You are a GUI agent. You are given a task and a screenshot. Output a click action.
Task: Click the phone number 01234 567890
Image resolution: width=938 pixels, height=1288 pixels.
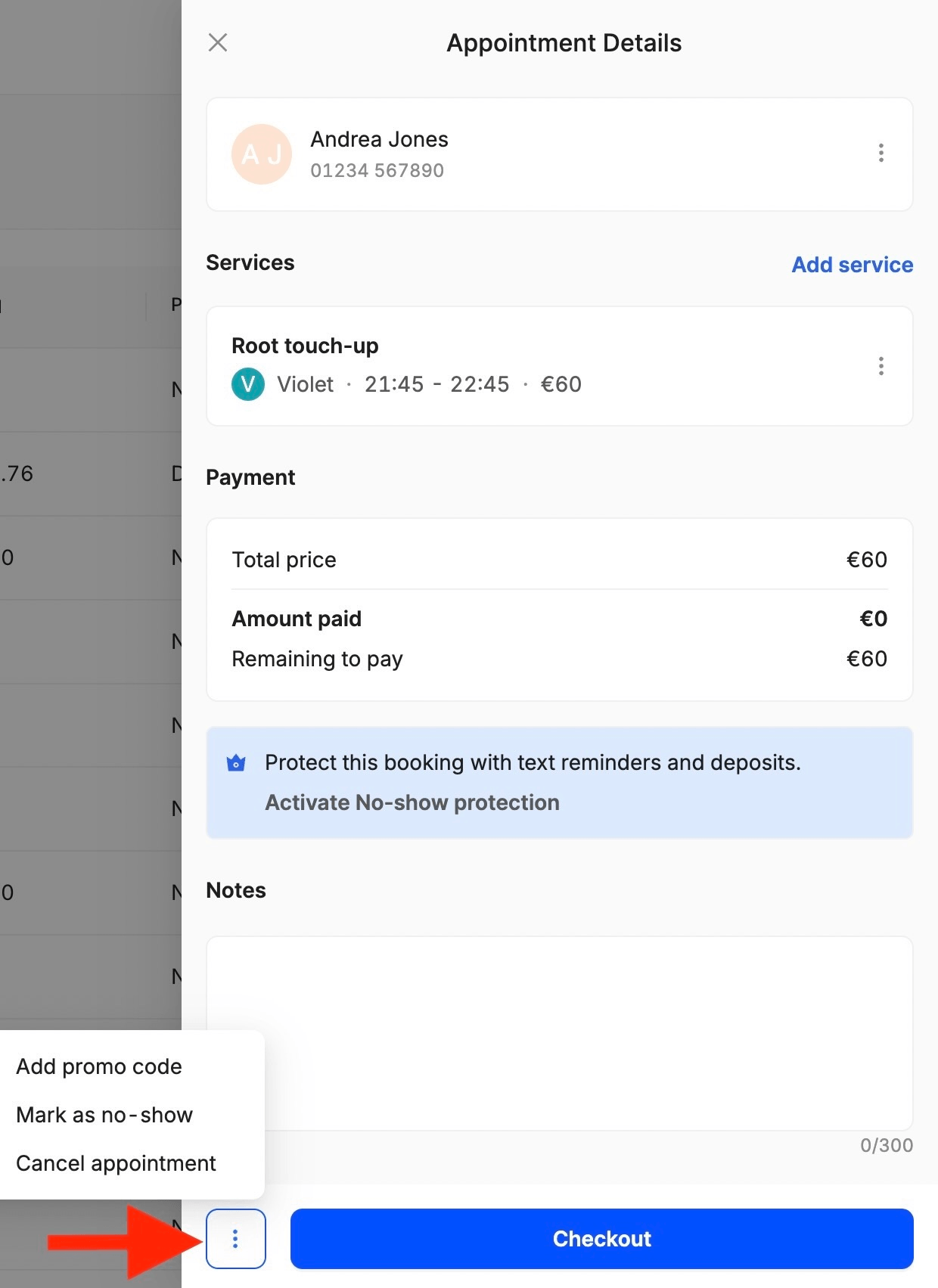tap(377, 171)
